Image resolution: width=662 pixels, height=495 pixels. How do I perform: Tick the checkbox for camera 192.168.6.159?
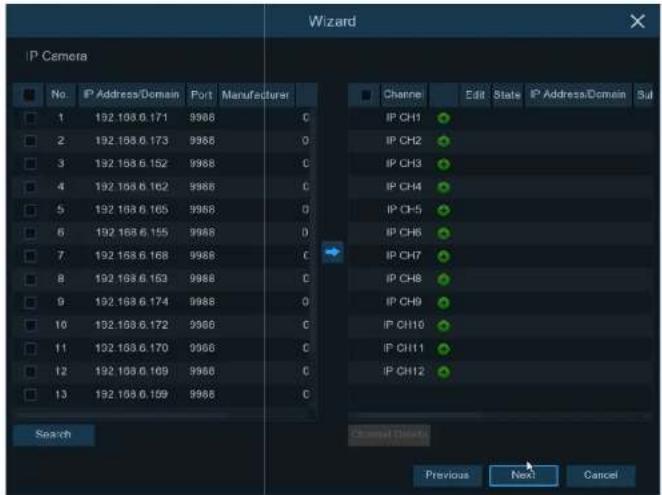(x=30, y=394)
